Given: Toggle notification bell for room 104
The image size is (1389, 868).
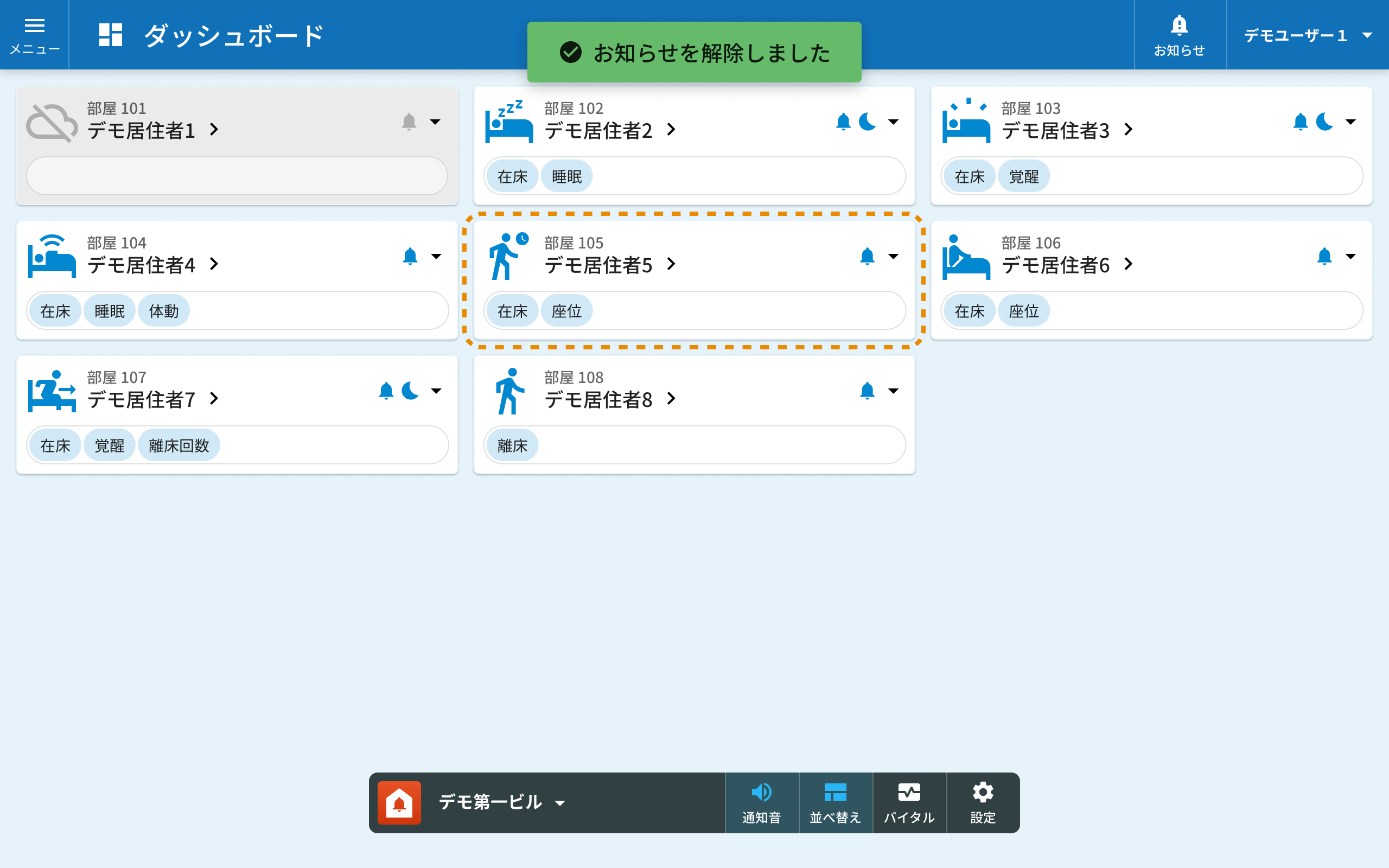Looking at the screenshot, I should pos(410,256).
